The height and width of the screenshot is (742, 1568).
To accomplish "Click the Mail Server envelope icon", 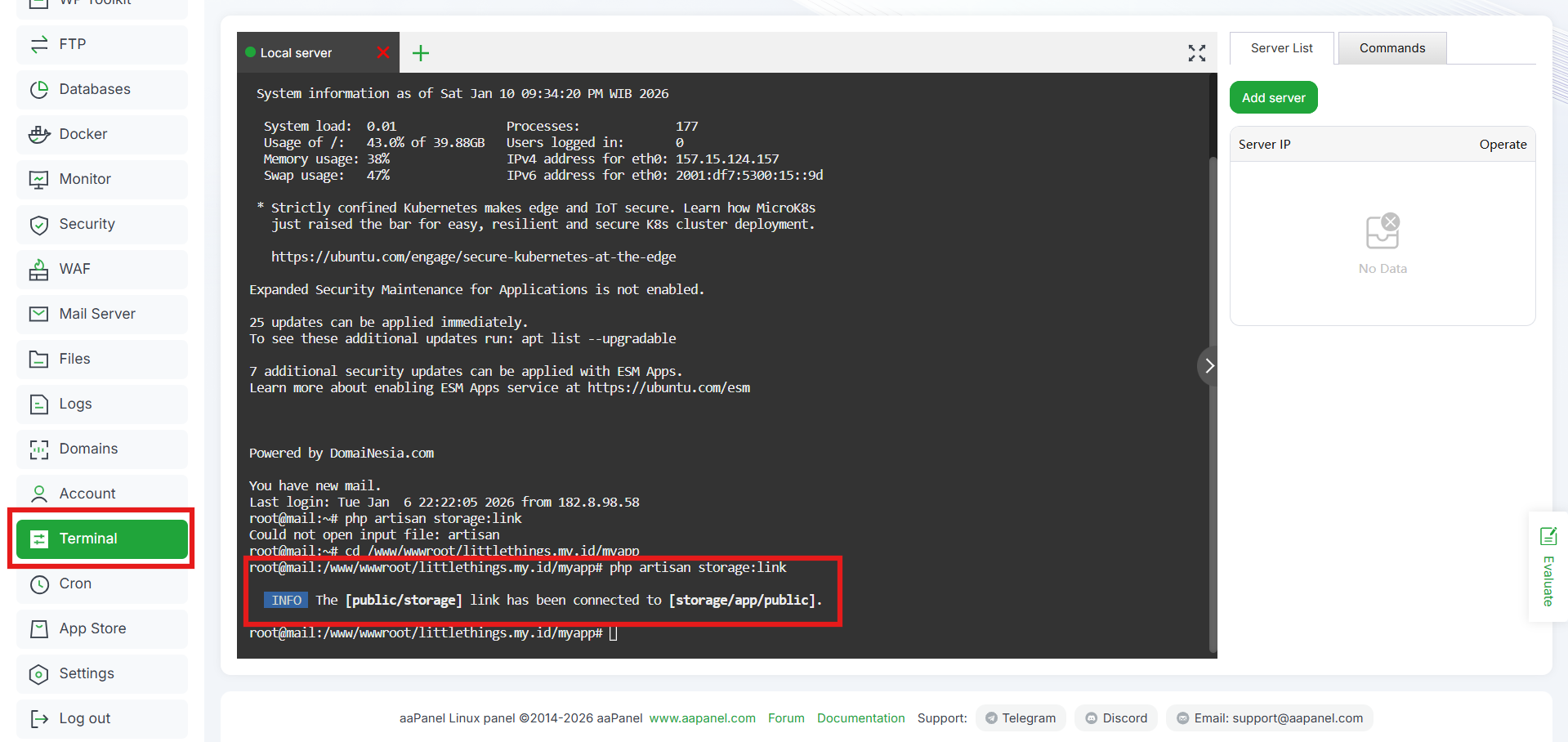I will click(x=38, y=314).
